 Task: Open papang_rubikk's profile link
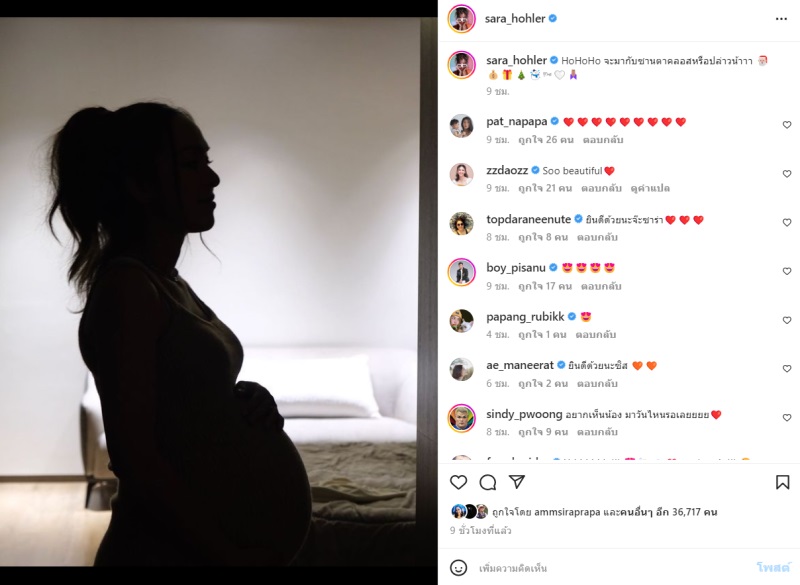(x=525, y=317)
